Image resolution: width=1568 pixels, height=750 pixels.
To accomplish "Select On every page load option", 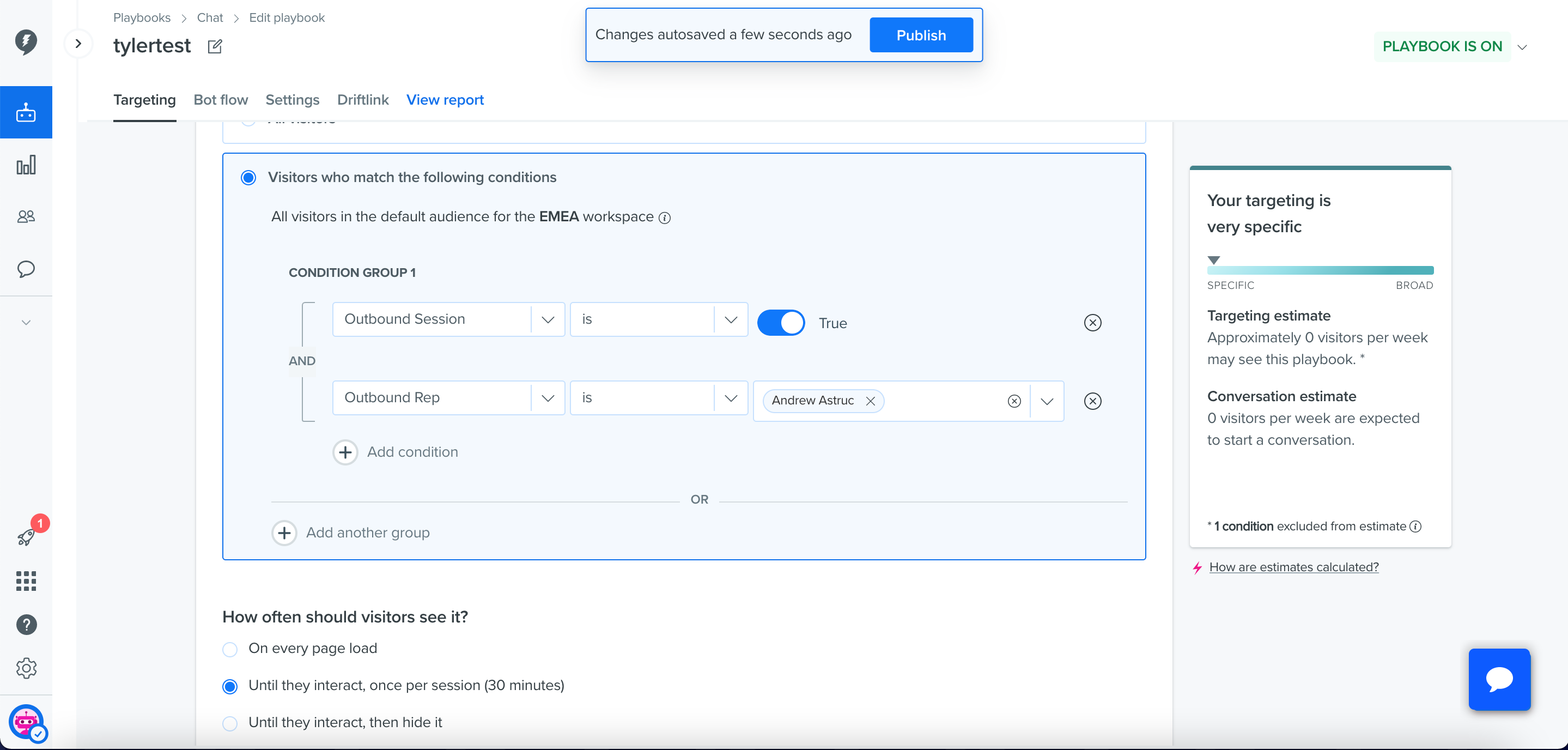I will coord(230,650).
